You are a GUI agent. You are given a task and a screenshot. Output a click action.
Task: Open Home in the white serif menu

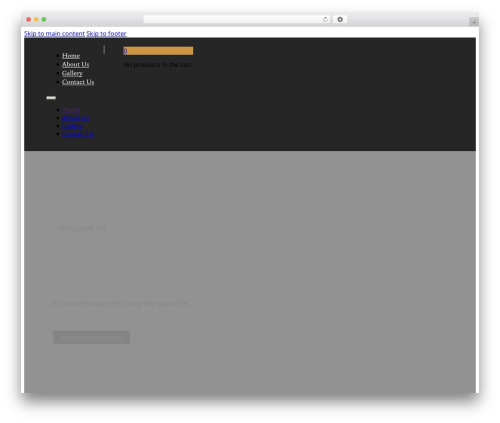[x=71, y=56]
